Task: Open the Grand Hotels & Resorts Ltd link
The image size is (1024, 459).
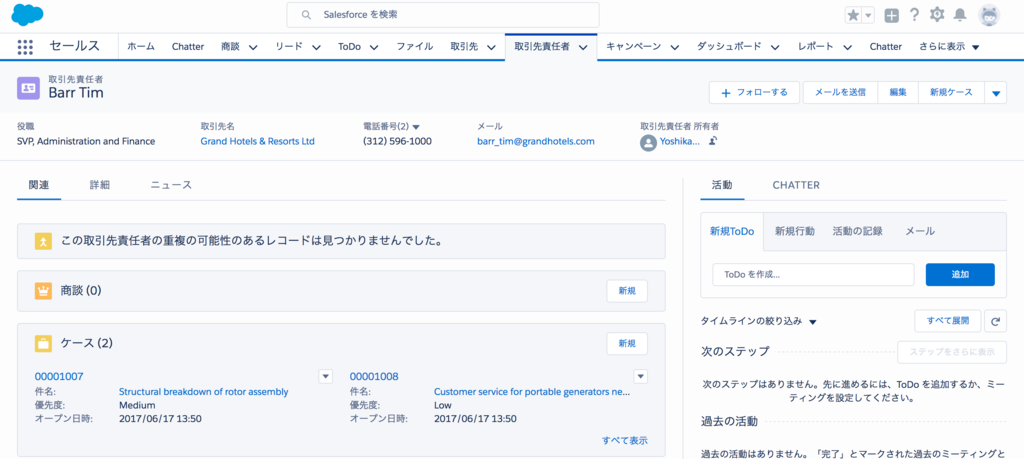Action: coord(257,141)
